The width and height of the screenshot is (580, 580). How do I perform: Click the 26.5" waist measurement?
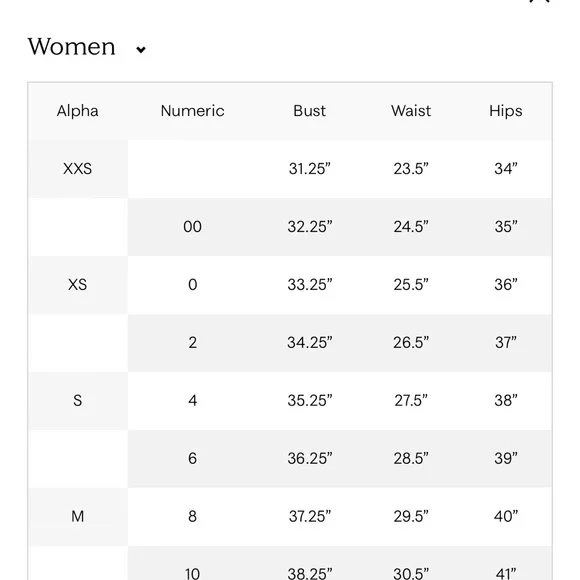[411, 343]
